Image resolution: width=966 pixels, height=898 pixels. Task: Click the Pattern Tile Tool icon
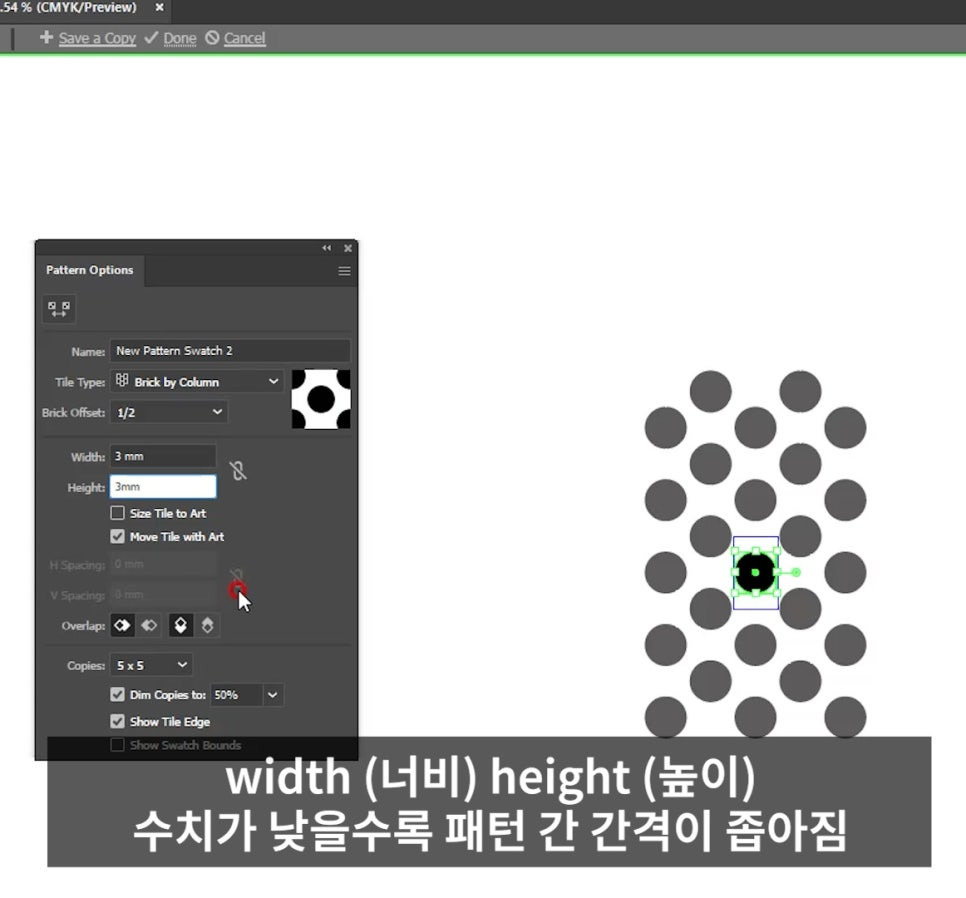click(59, 309)
